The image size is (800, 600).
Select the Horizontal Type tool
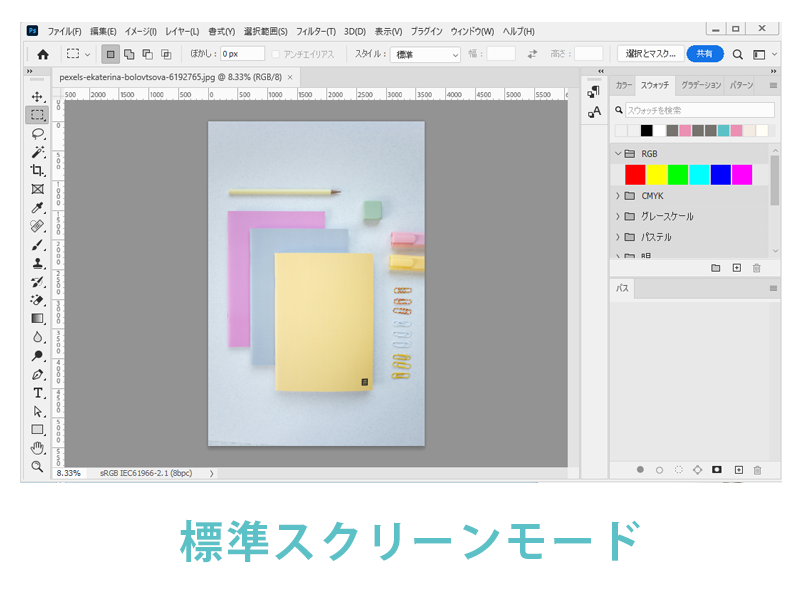(38, 392)
